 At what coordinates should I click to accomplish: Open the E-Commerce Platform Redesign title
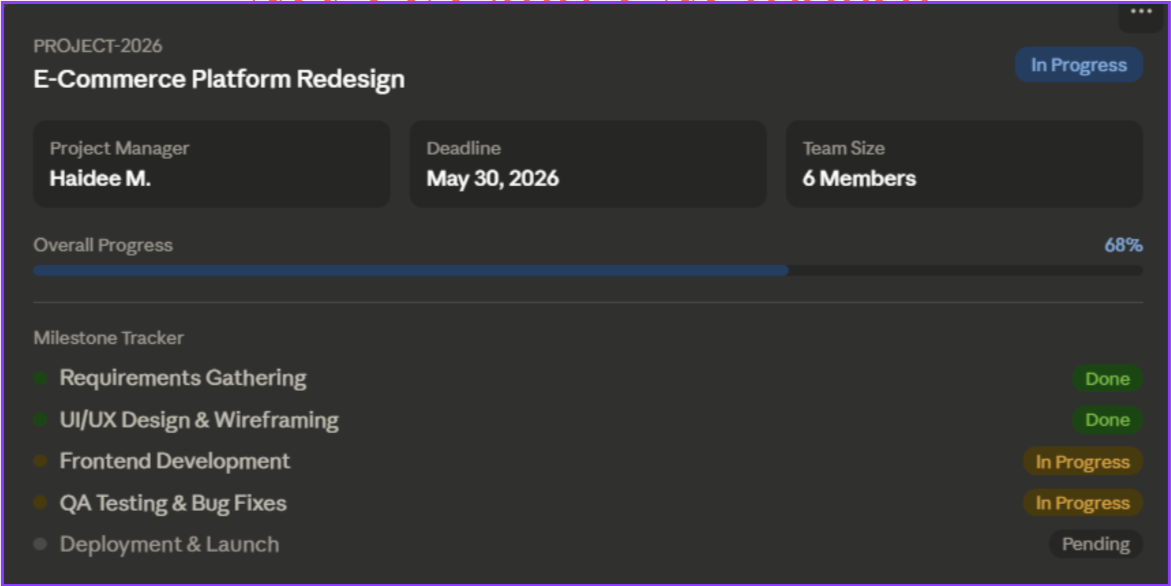pyautogui.click(x=216, y=79)
